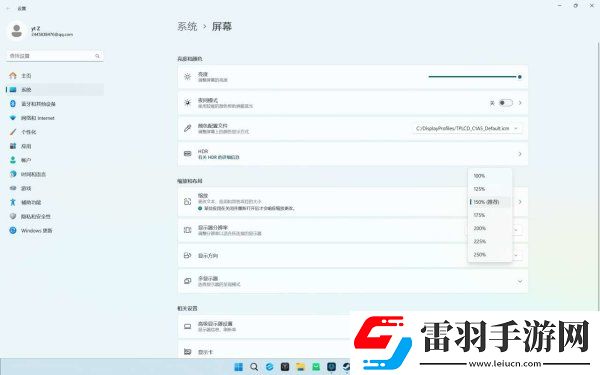Open the 显示器分辨率 resolution dropdown arrow
The height and width of the screenshot is (375, 600).
[x=517, y=230]
